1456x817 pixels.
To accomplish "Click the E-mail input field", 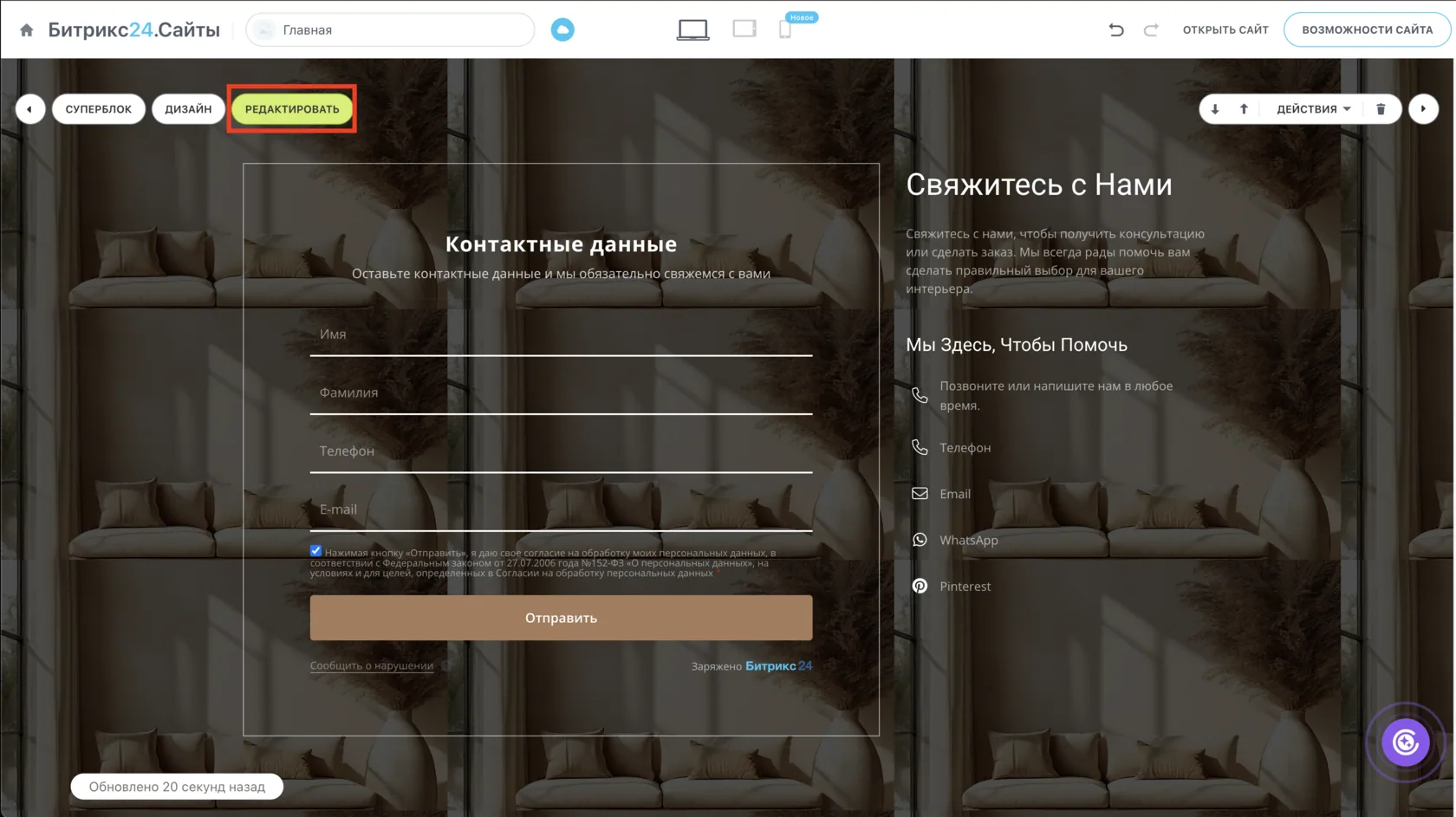I will tap(561, 511).
